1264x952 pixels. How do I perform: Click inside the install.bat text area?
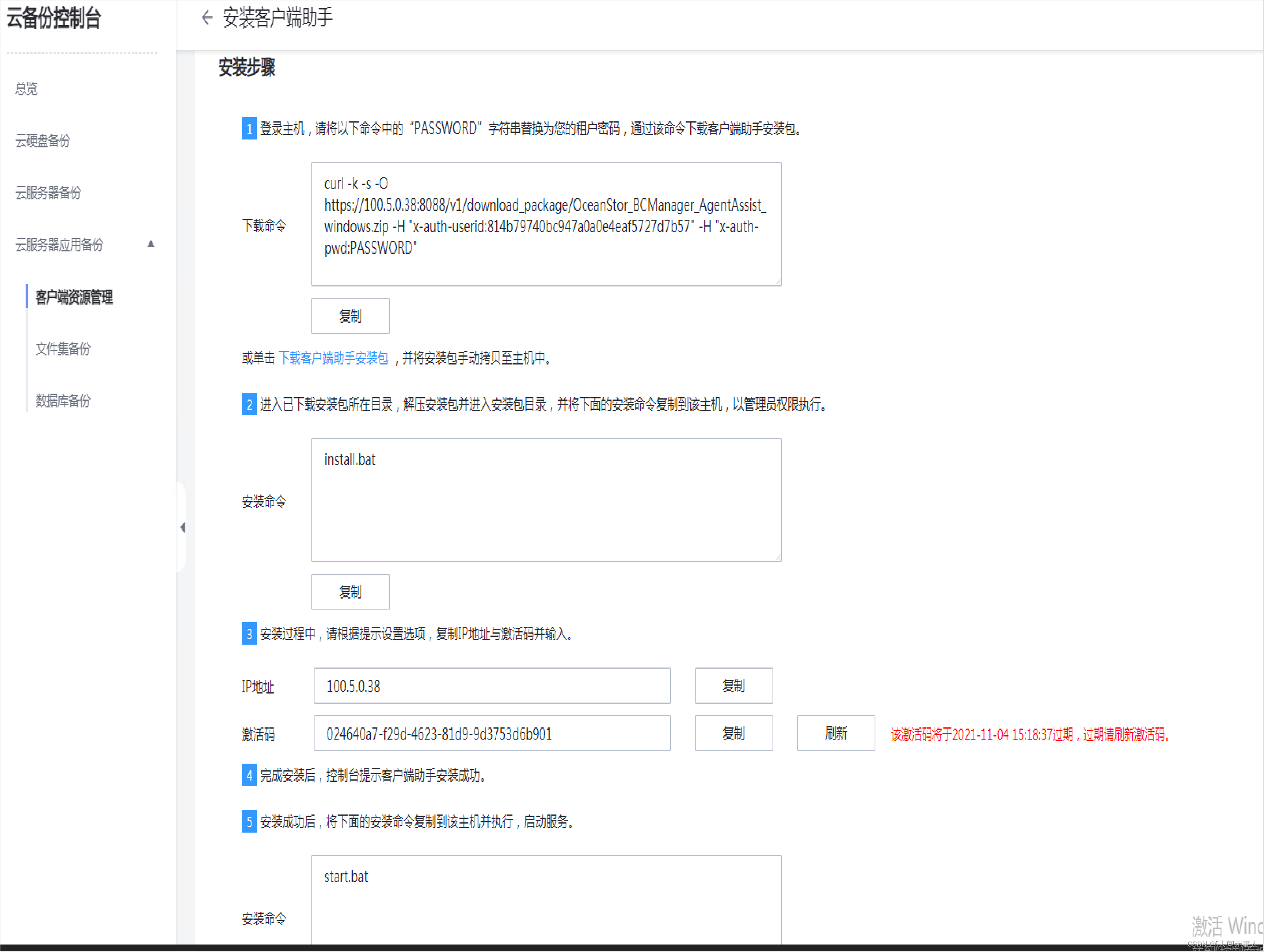pyautogui.click(x=546, y=500)
